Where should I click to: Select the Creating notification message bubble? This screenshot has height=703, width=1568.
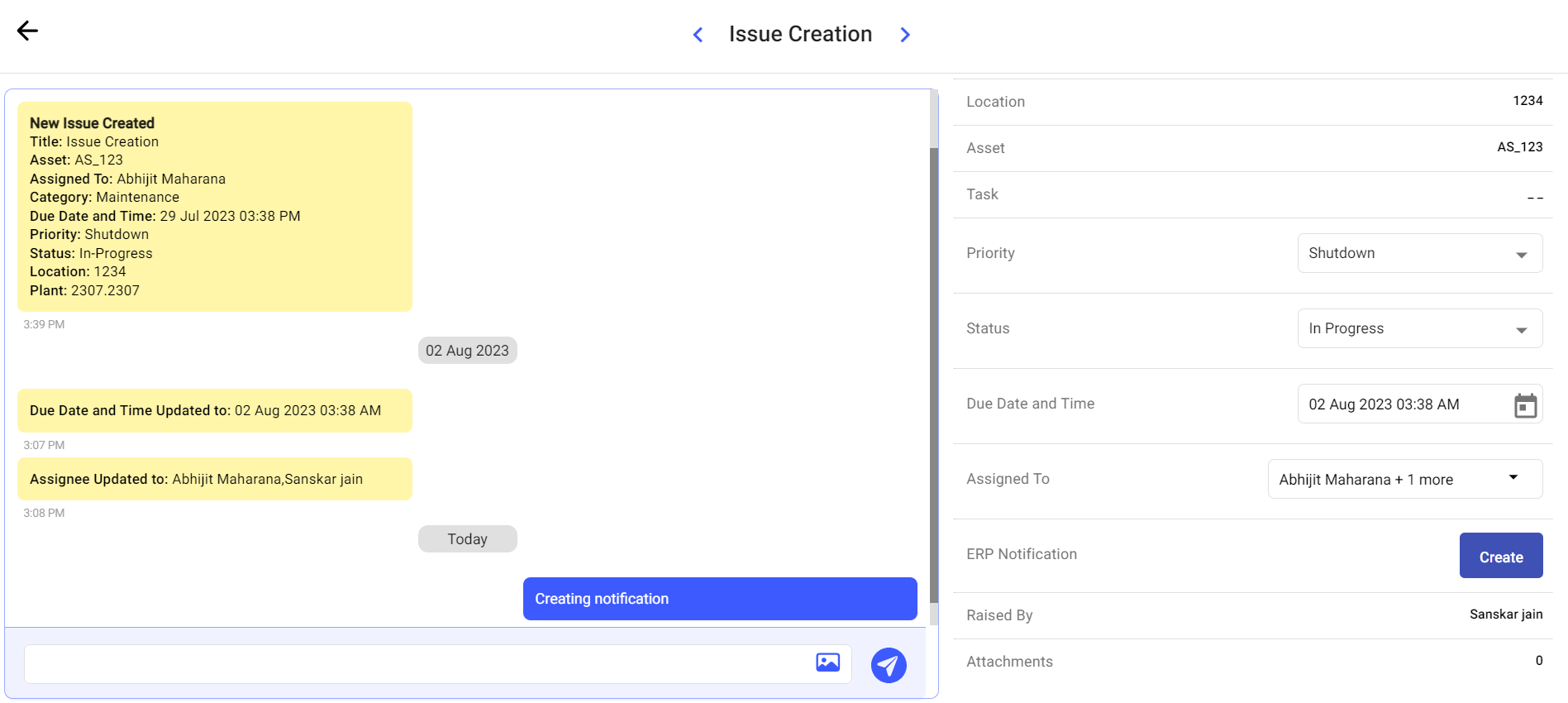point(719,599)
